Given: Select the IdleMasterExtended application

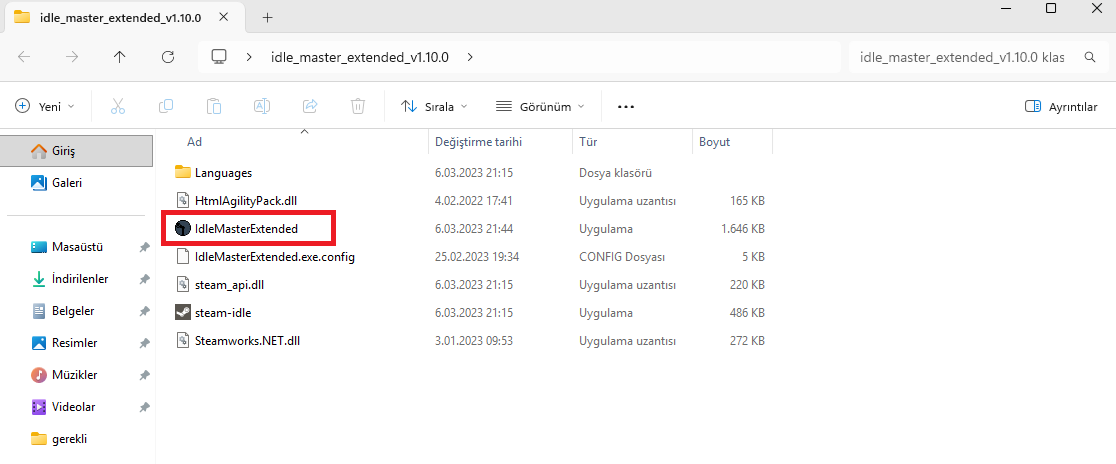Looking at the screenshot, I should tap(246, 229).
